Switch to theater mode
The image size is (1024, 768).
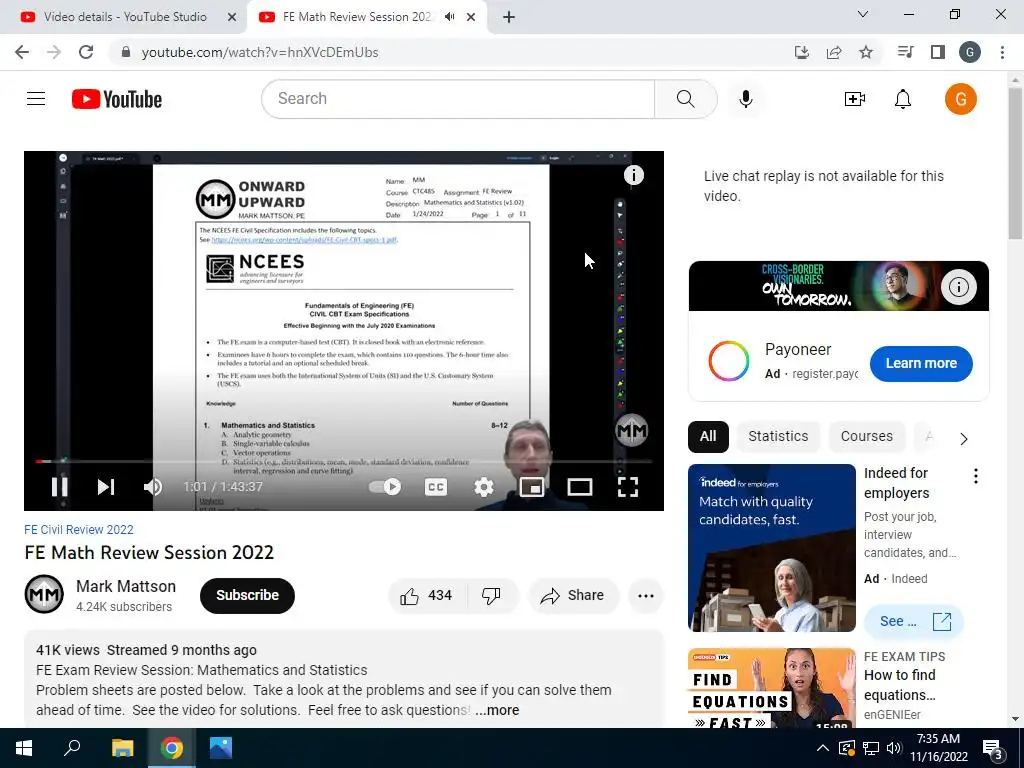tap(579, 487)
